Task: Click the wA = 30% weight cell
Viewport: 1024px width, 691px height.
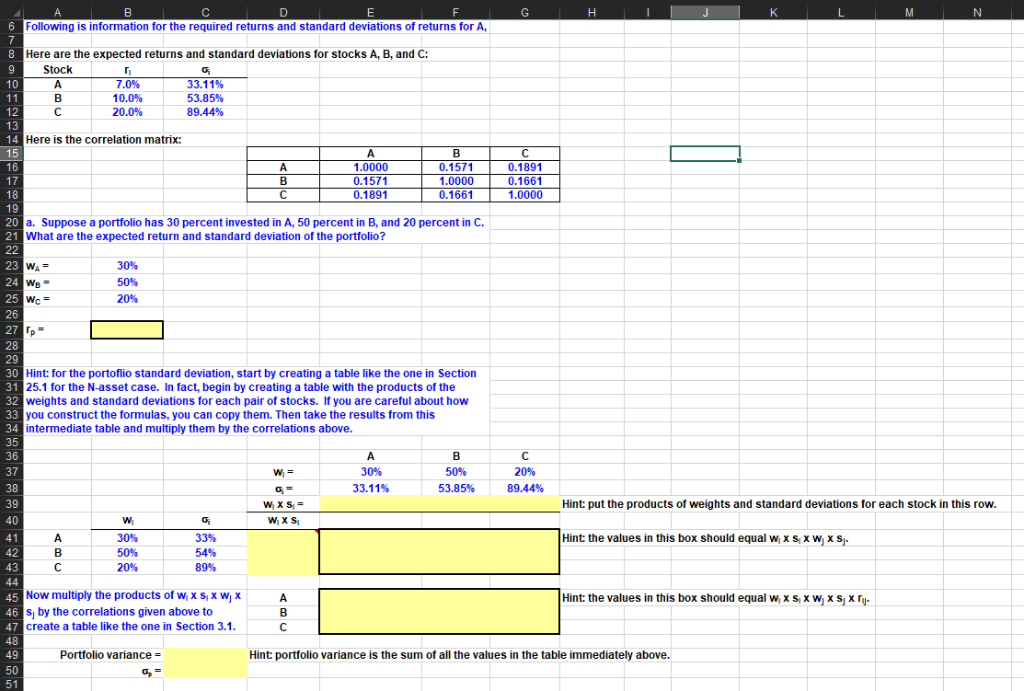Action: click(x=128, y=265)
